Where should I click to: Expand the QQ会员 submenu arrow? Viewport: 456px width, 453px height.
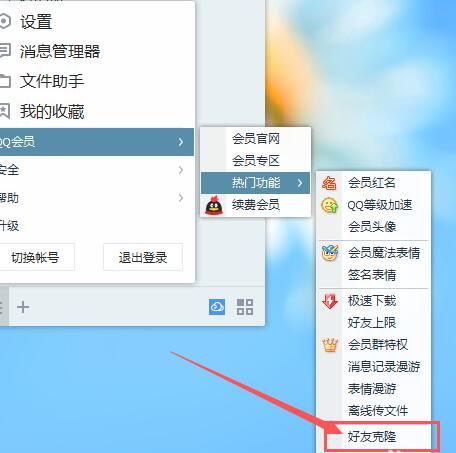[181, 142]
